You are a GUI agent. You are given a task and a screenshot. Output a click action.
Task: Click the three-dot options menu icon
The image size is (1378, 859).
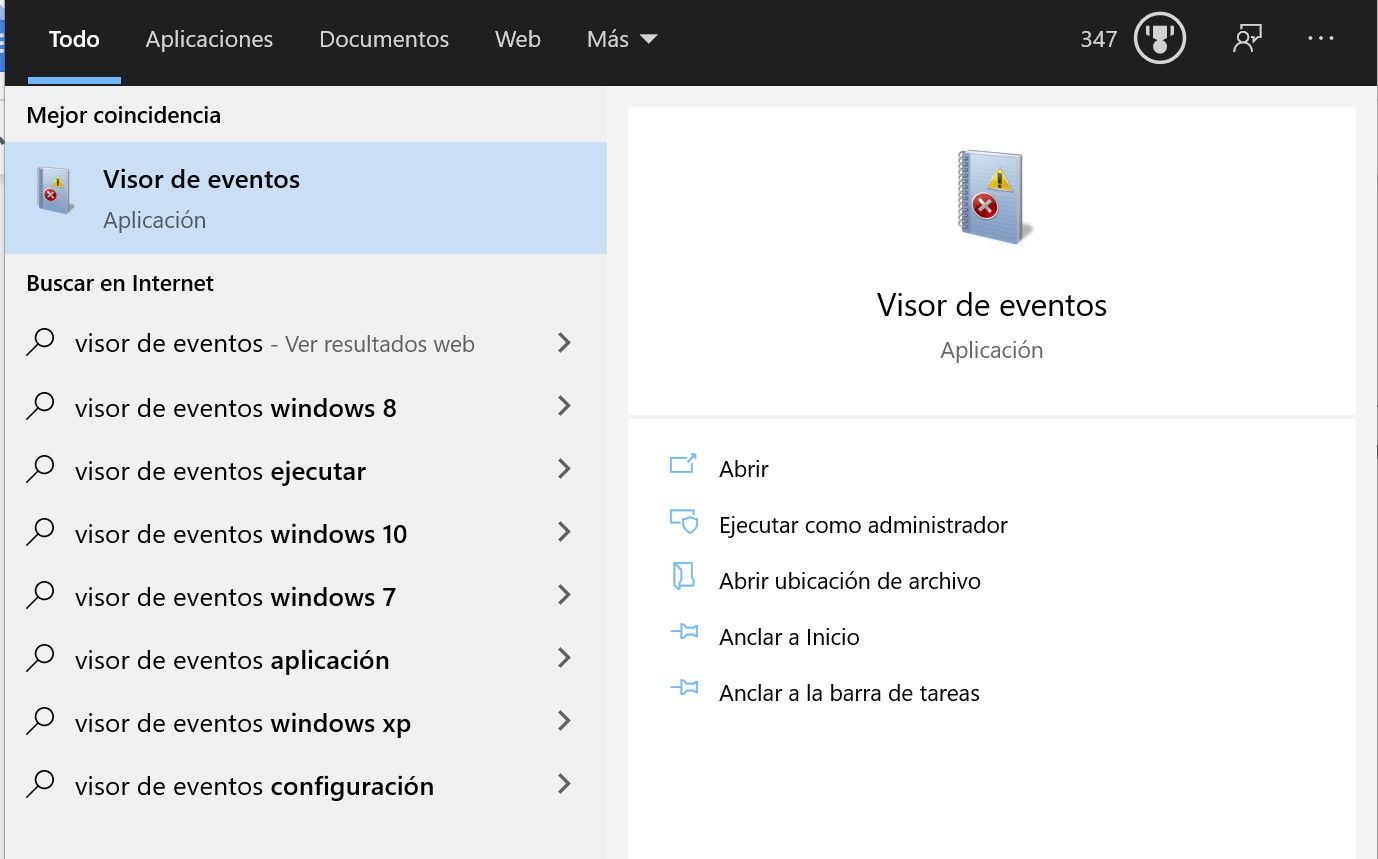[x=1320, y=39]
